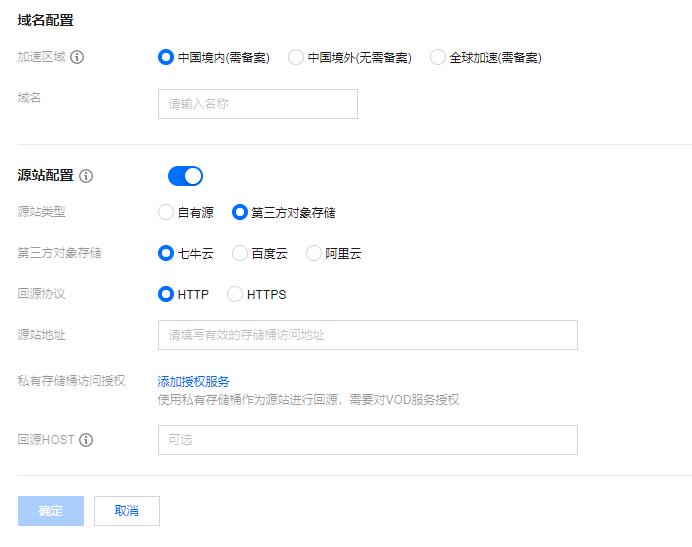692x547 pixels.
Task: Focus the 回源HOST optional input field
Action: coord(368,440)
